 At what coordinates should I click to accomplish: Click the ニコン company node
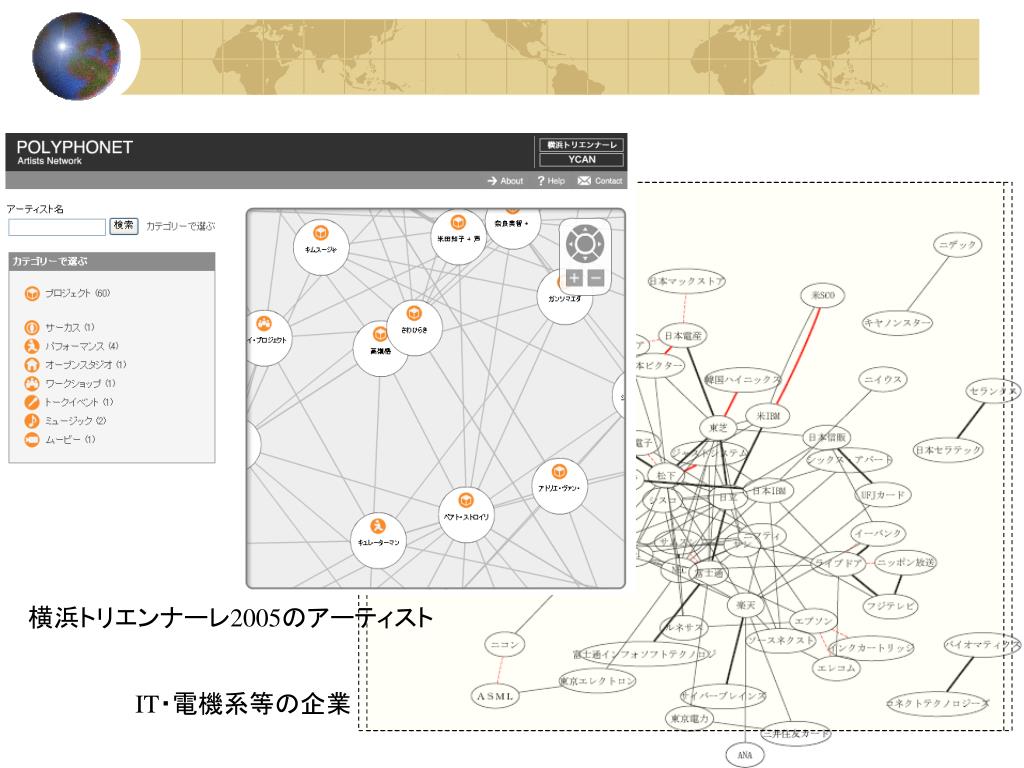[504, 645]
